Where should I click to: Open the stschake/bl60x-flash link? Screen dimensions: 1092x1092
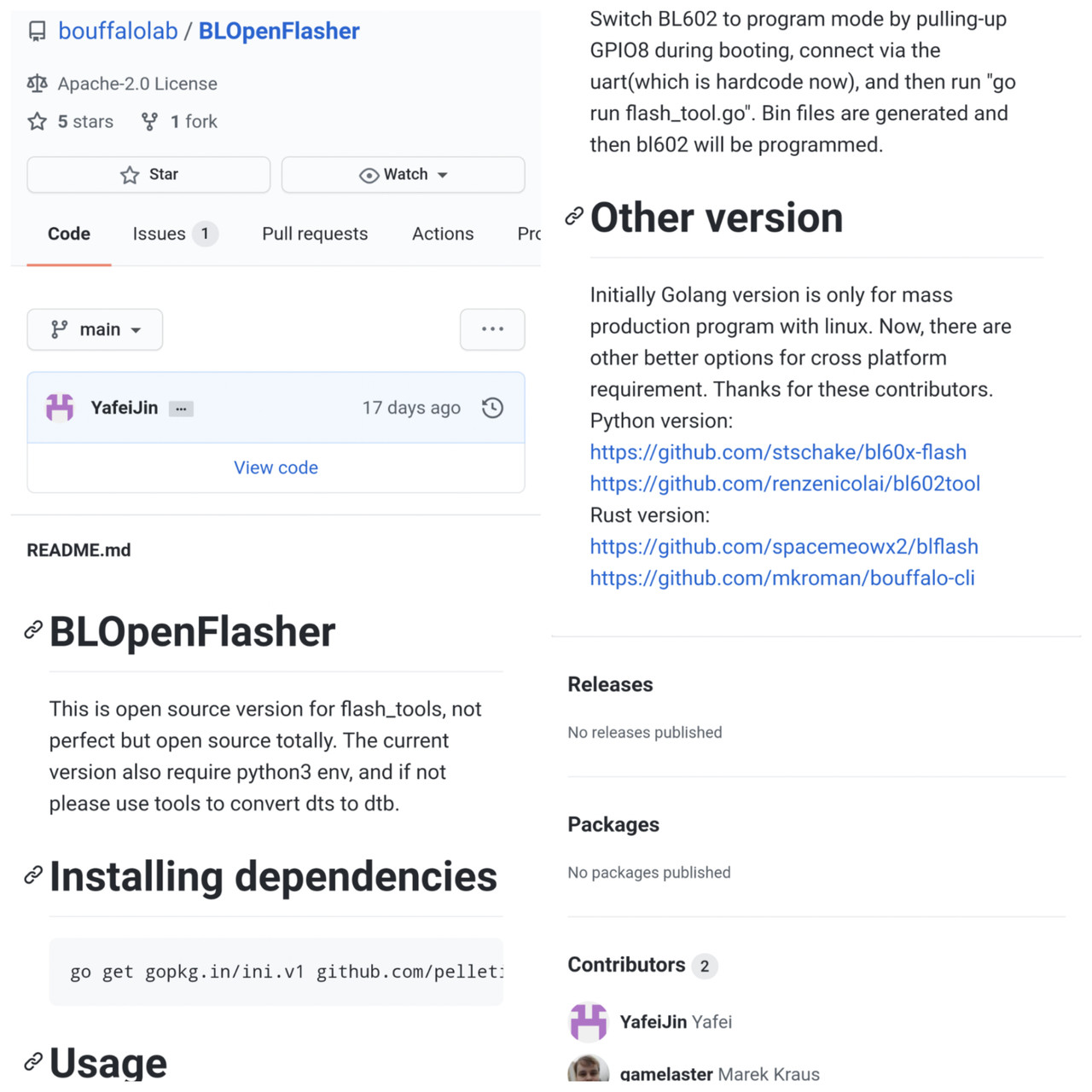pyautogui.click(x=778, y=452)
